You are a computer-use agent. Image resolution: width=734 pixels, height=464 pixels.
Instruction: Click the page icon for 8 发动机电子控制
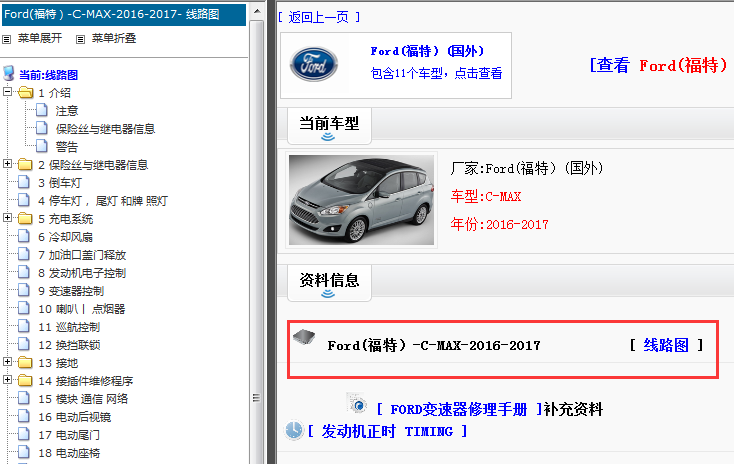coord(24,273)
